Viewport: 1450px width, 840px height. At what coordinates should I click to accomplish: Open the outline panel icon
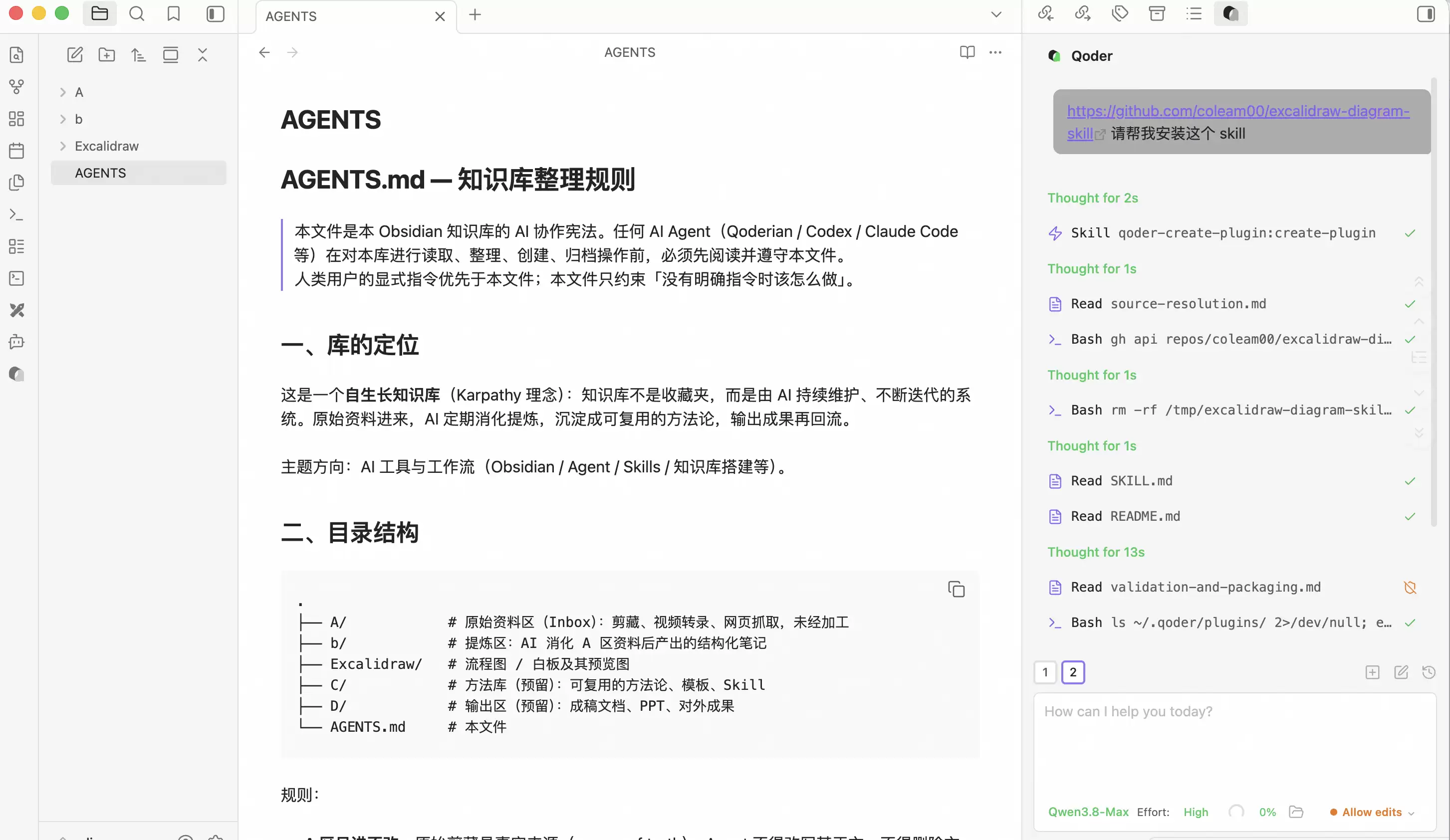point(1194,14)
